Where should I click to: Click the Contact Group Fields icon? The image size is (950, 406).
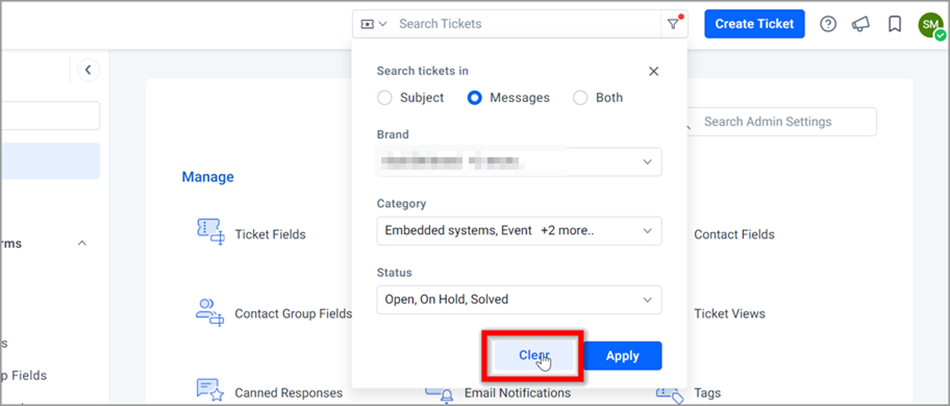point(211,312)
